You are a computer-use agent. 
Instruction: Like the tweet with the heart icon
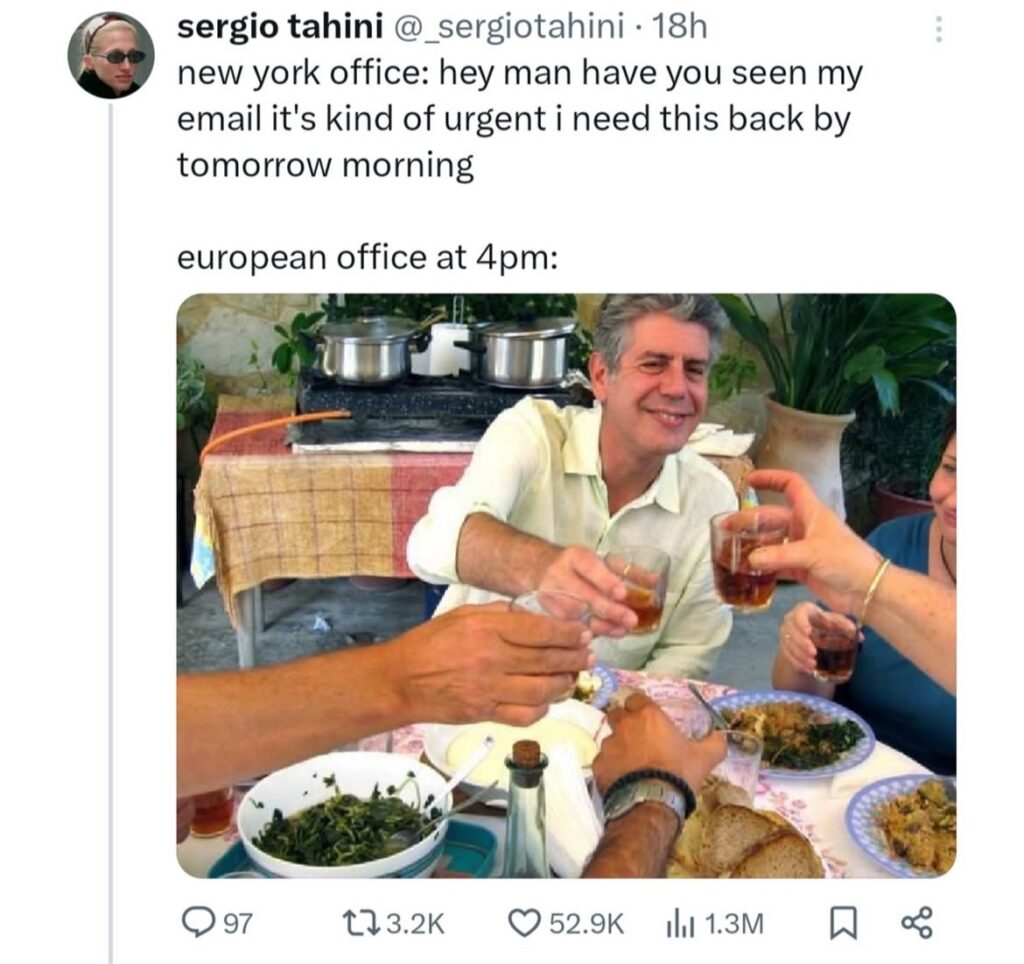(x=524, y=922)
